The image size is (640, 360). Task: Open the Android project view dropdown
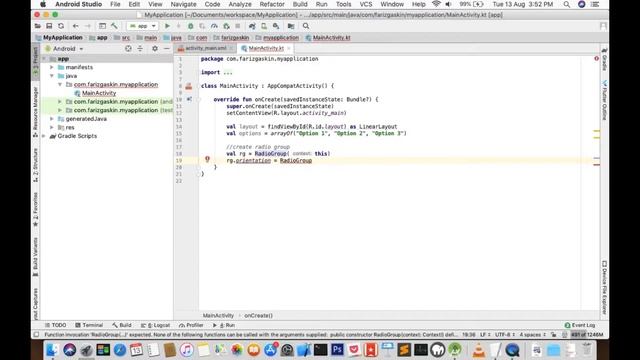pyautogui.click(x=64, y=49)
